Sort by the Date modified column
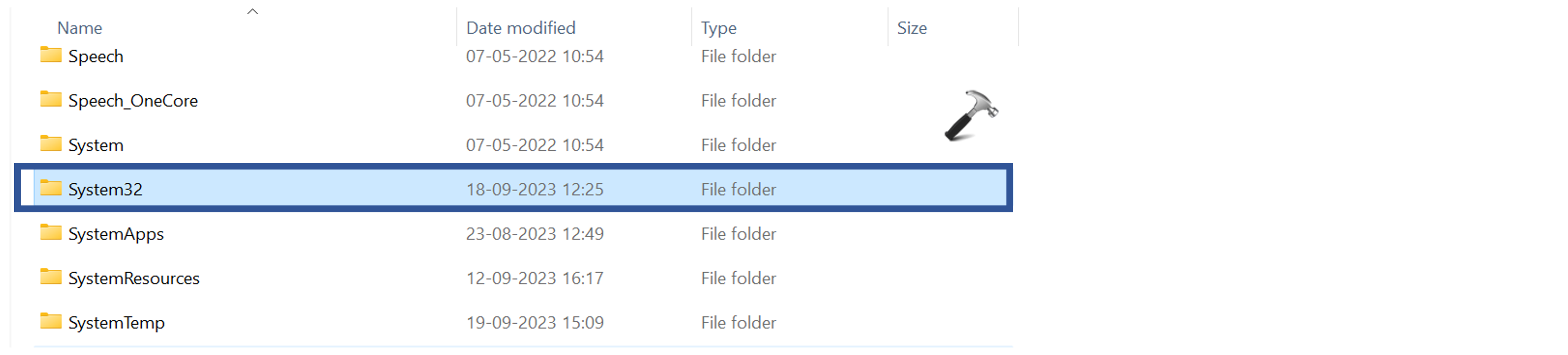1568x355 pixels. click(520, 28)
